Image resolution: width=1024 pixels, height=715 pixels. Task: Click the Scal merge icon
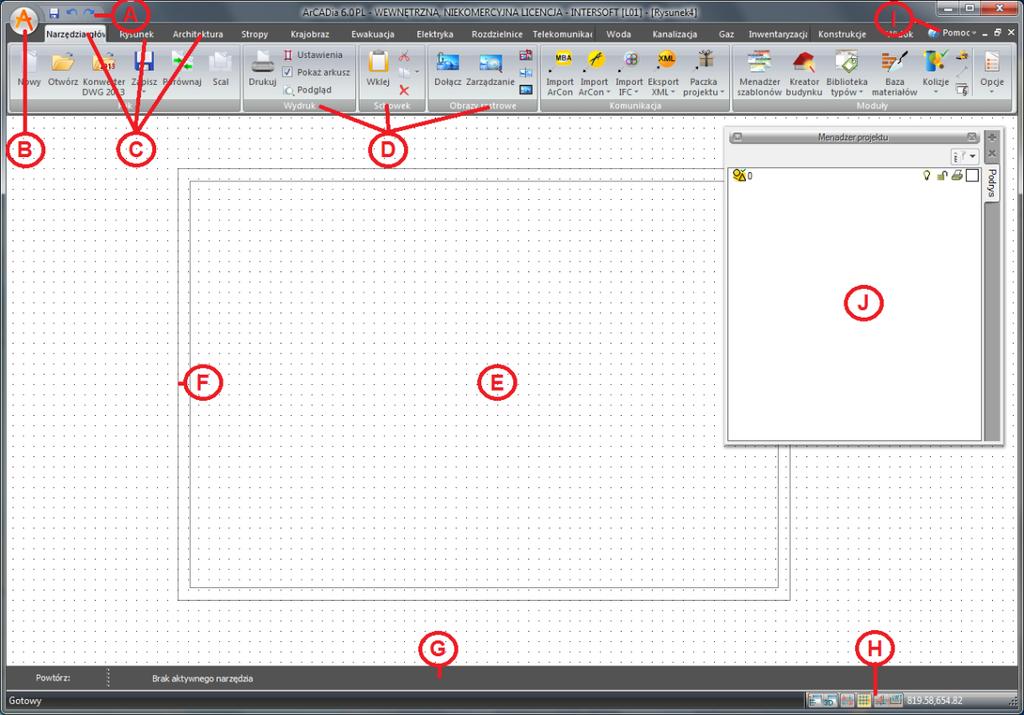click(x=220, y=63)
